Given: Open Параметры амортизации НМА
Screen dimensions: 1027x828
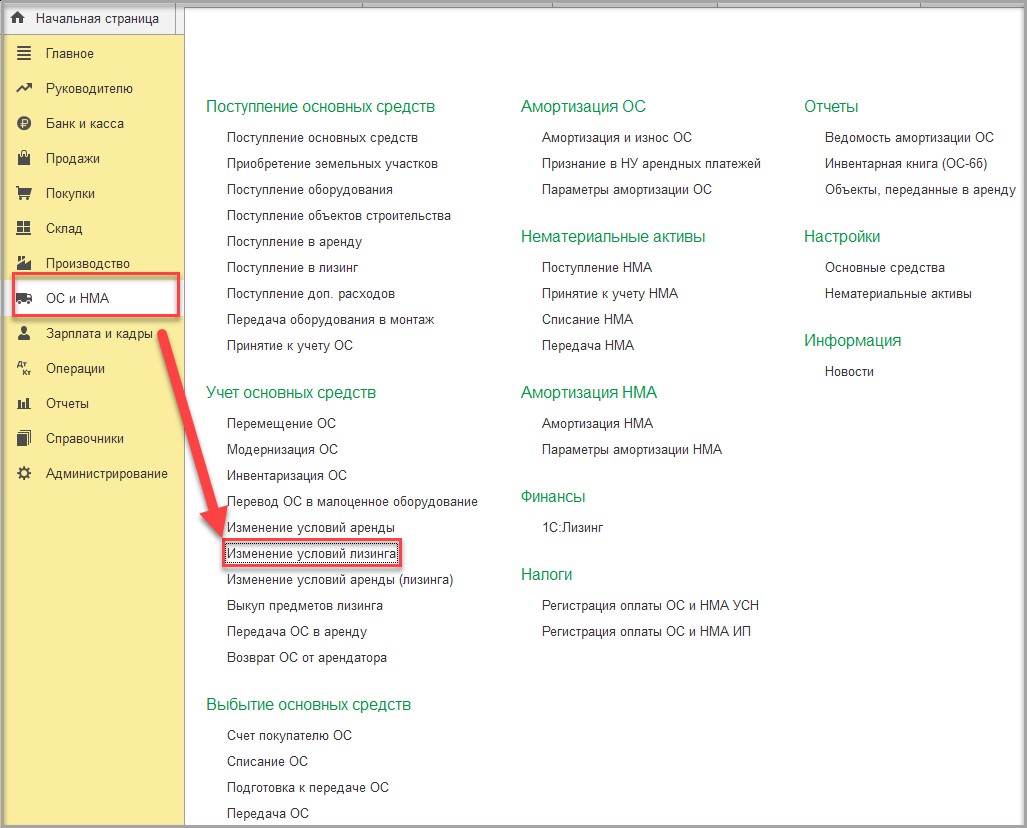Looking at the screenshot, I should [x=632, y=449].
